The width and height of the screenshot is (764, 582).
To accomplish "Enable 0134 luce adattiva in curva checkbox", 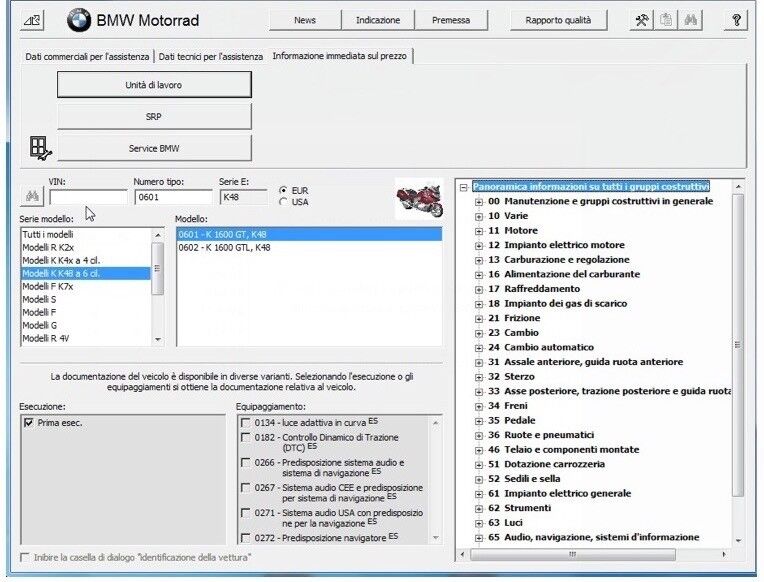I will pos(246,424).
